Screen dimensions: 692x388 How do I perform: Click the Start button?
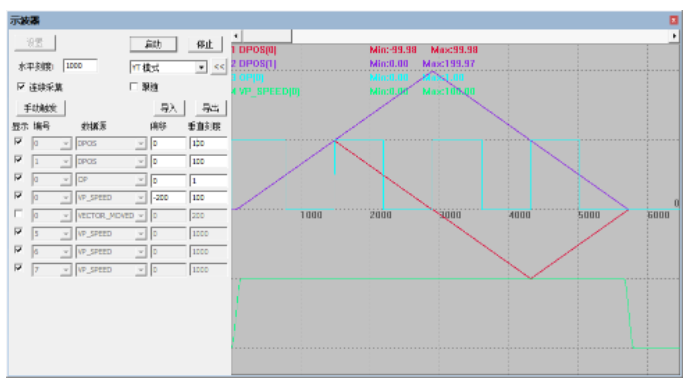click(x=154, y=44)
